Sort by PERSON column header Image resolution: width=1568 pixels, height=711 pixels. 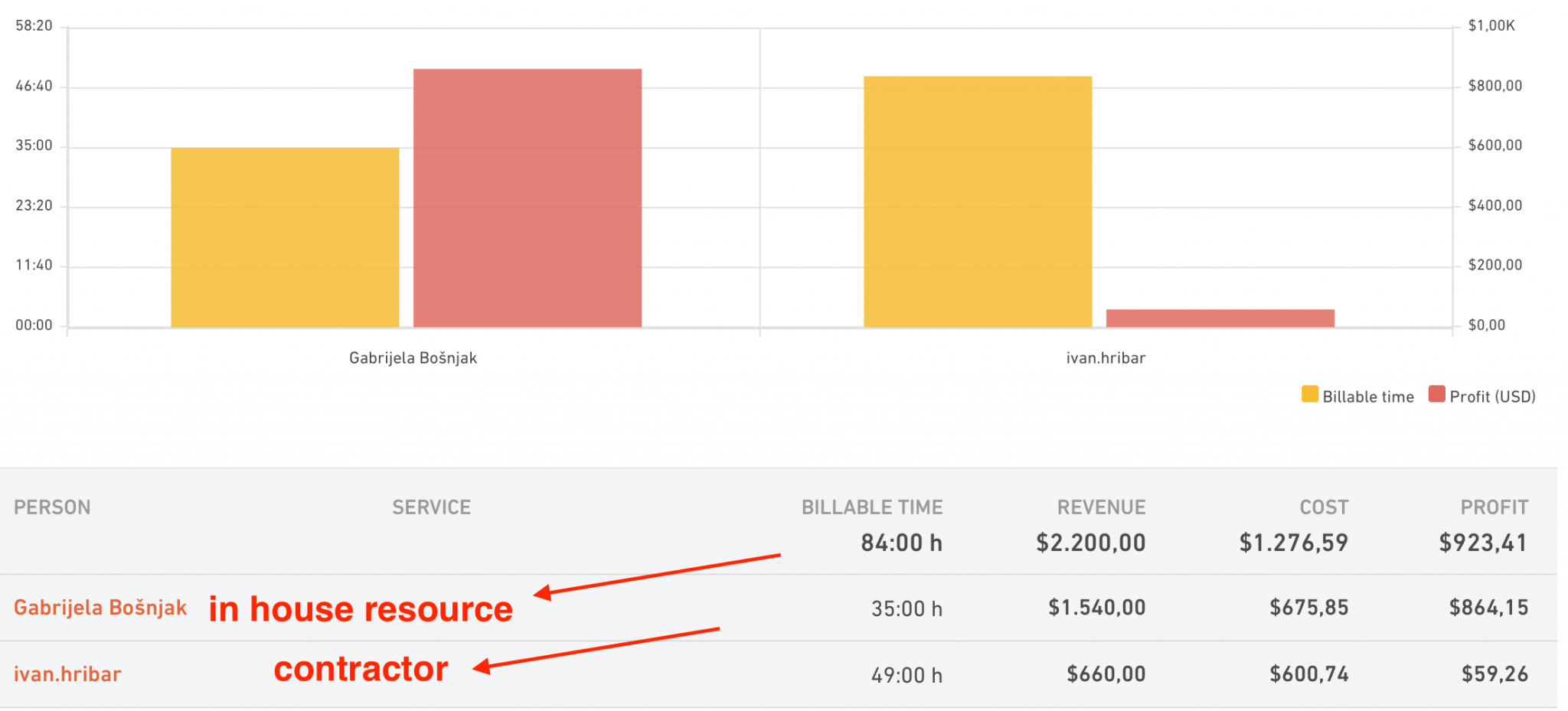click(x=52, y=507)
